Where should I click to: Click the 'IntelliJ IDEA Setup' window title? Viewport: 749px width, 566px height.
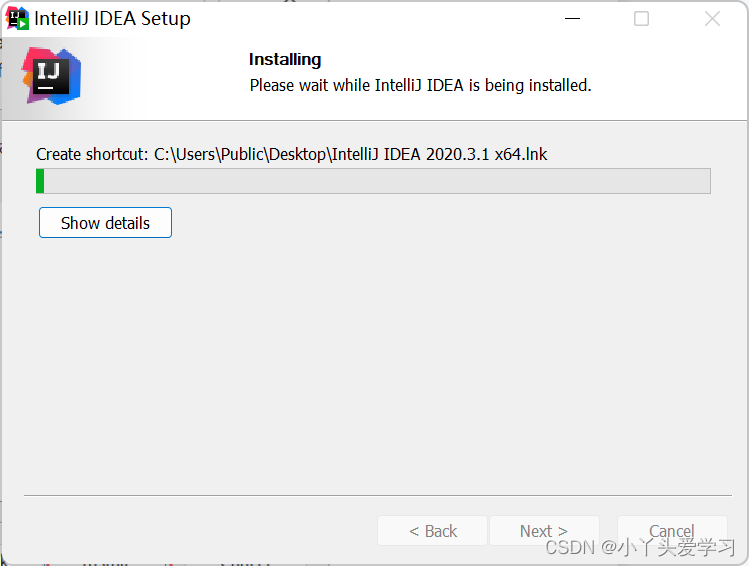click(112, 19)
